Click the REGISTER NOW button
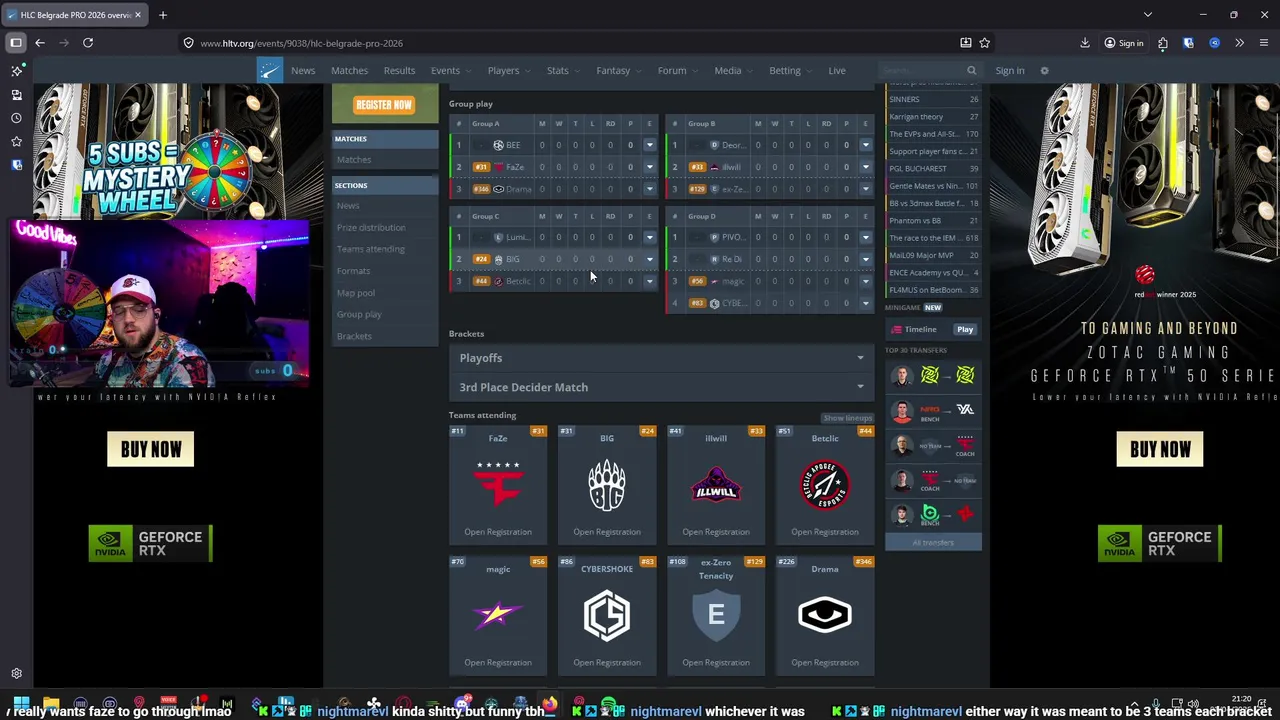 (384, 104)
